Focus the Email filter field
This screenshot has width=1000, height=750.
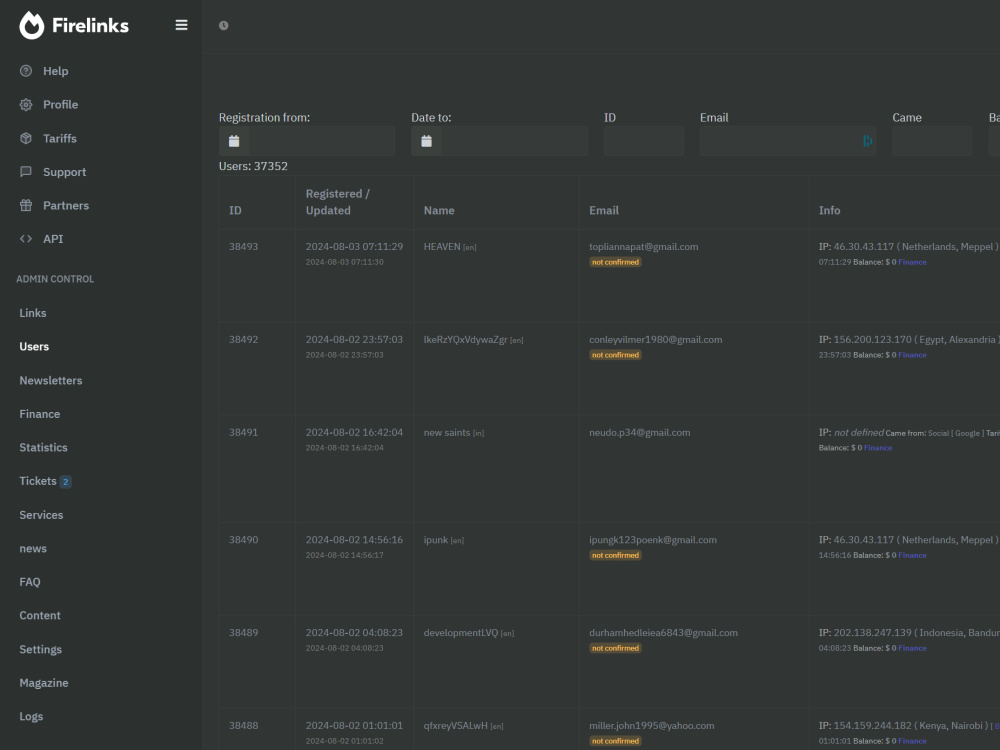coord(788,141)
